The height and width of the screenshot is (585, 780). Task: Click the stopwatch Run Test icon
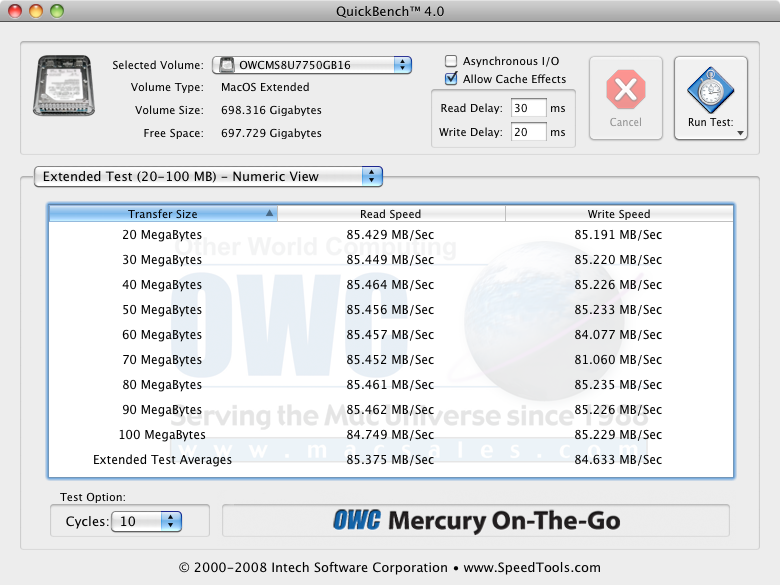pos(710,90)
